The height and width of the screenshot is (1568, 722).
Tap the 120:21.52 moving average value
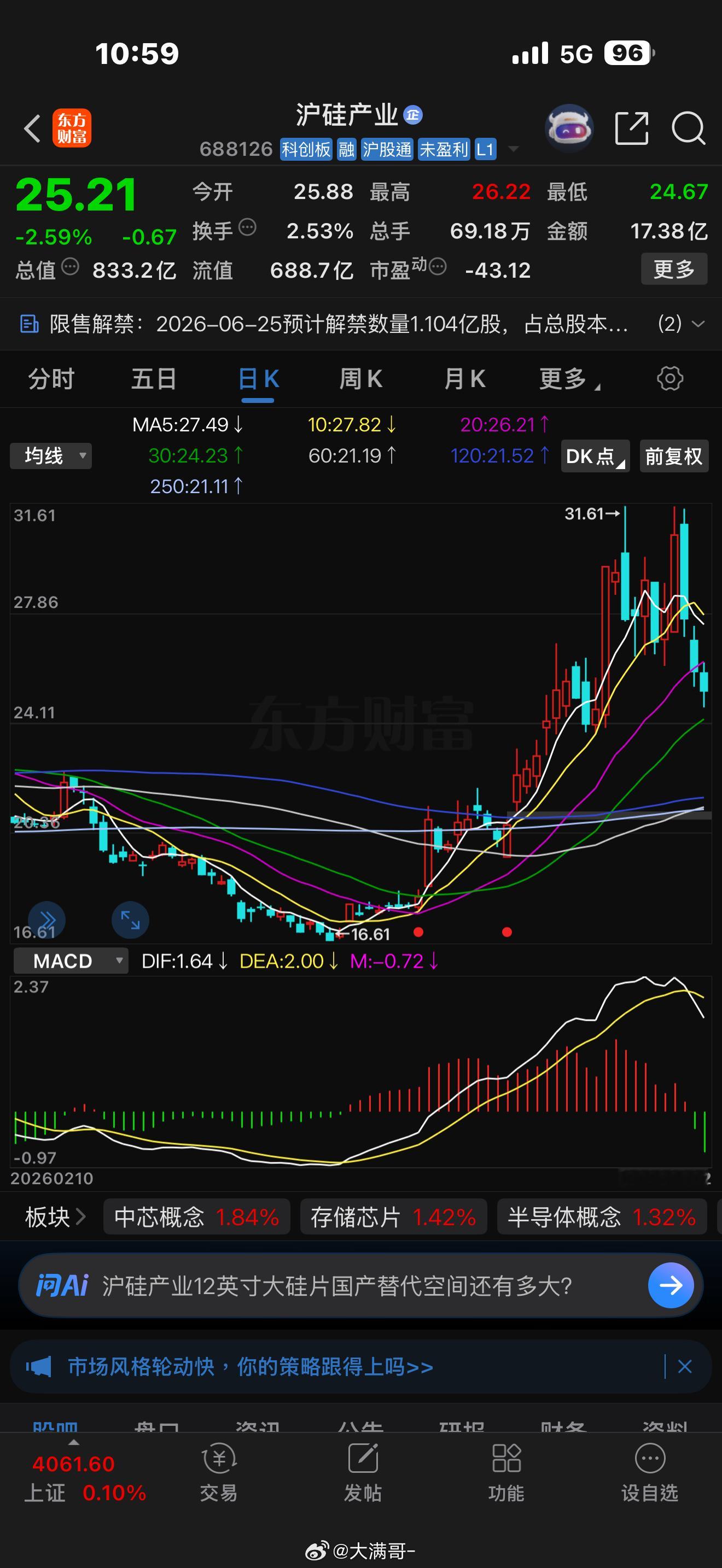tap(499, 456)
